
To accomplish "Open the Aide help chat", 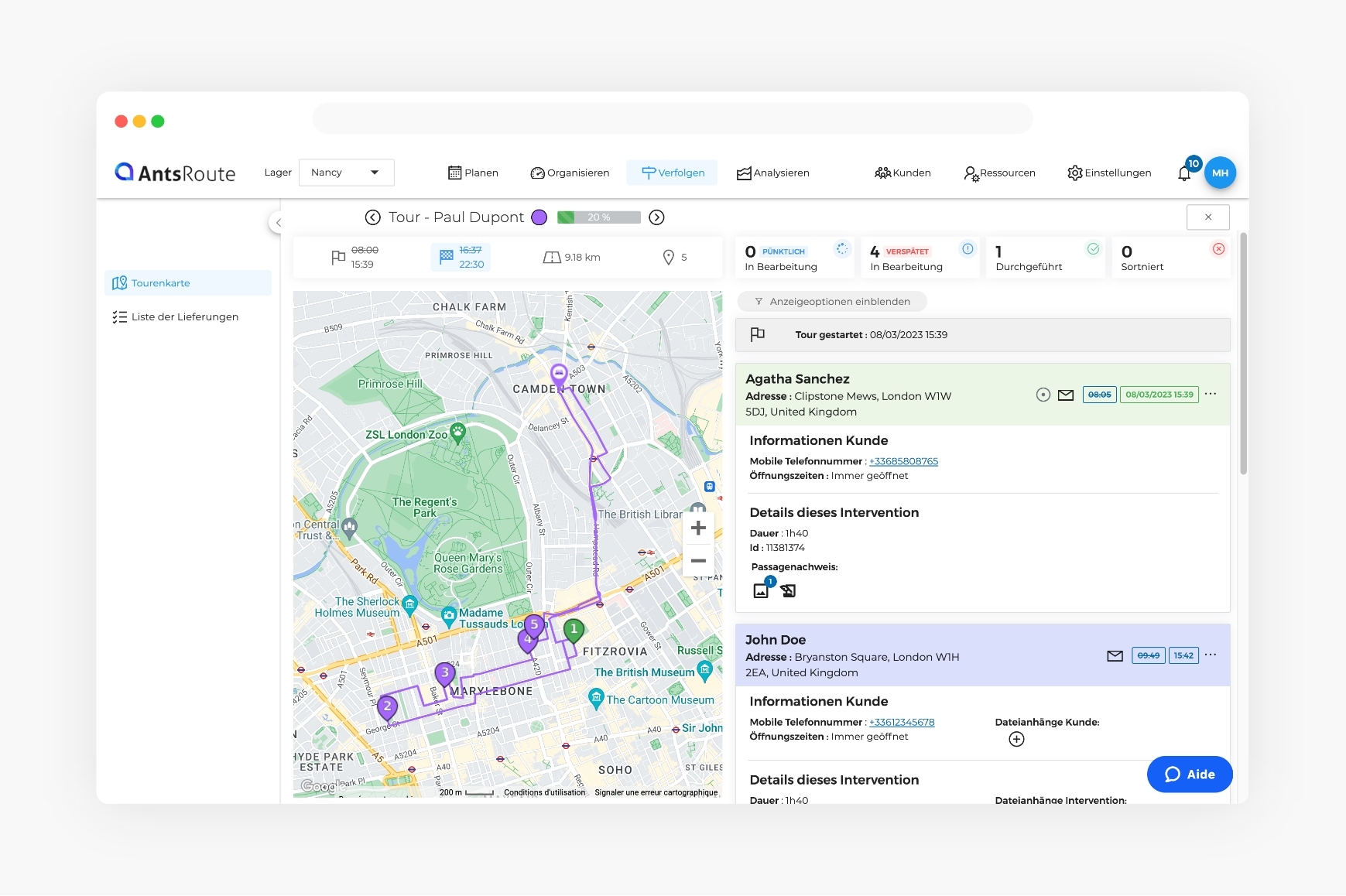I will (x=1190, y=774).
